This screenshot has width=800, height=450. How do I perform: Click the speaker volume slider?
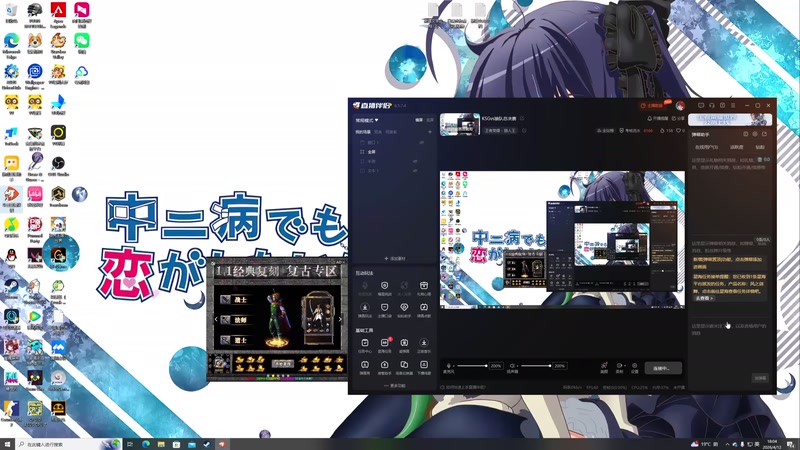535,366
